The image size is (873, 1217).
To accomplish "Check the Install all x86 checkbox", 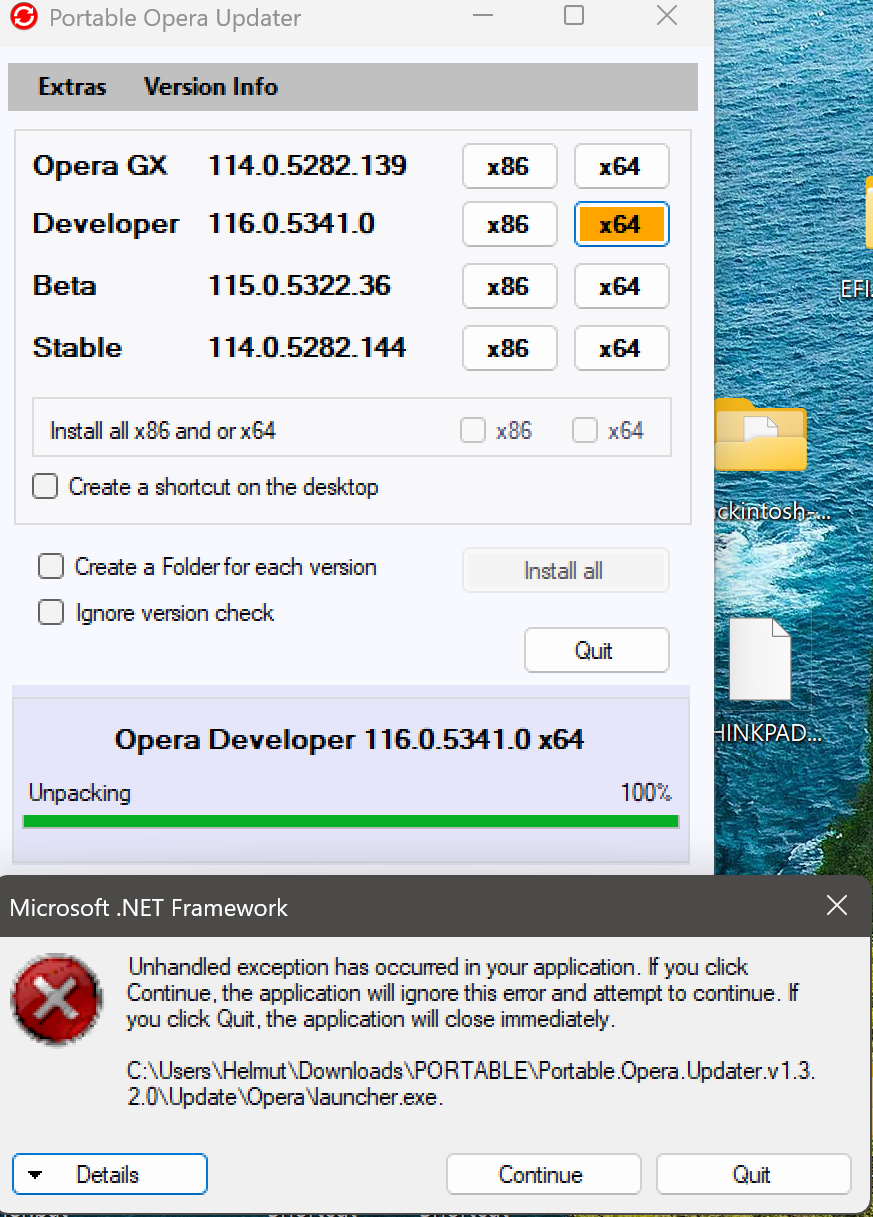I will [x=473, y=431].
